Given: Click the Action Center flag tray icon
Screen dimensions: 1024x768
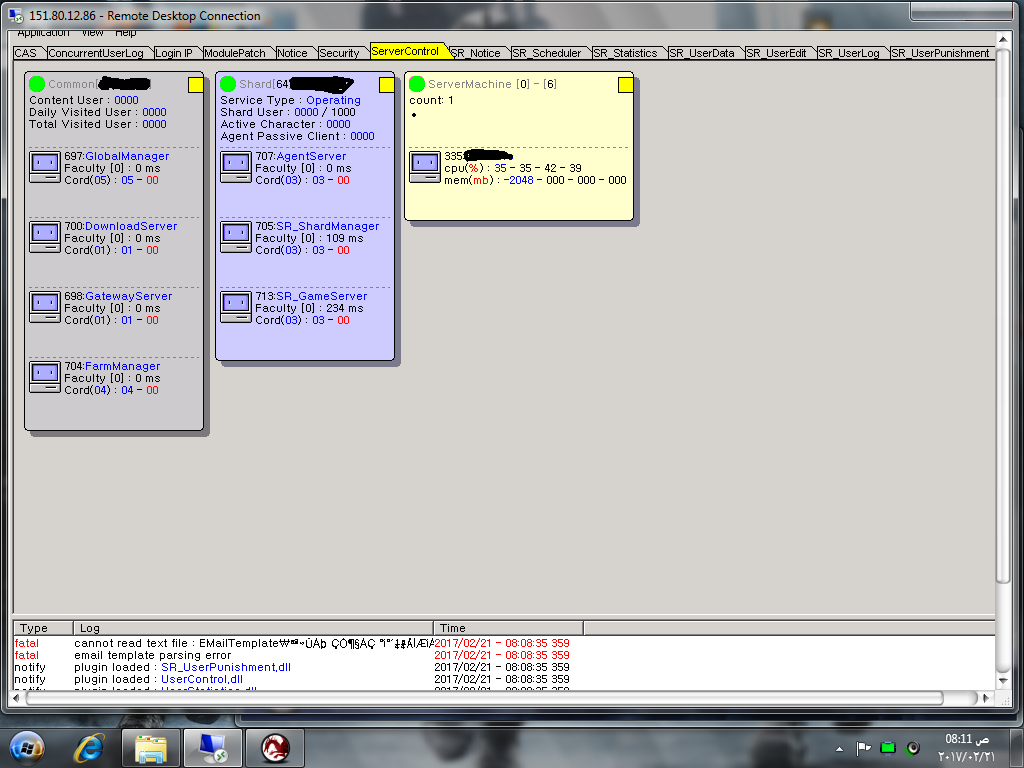Looking at the screenshot, I should pos(863,748).
